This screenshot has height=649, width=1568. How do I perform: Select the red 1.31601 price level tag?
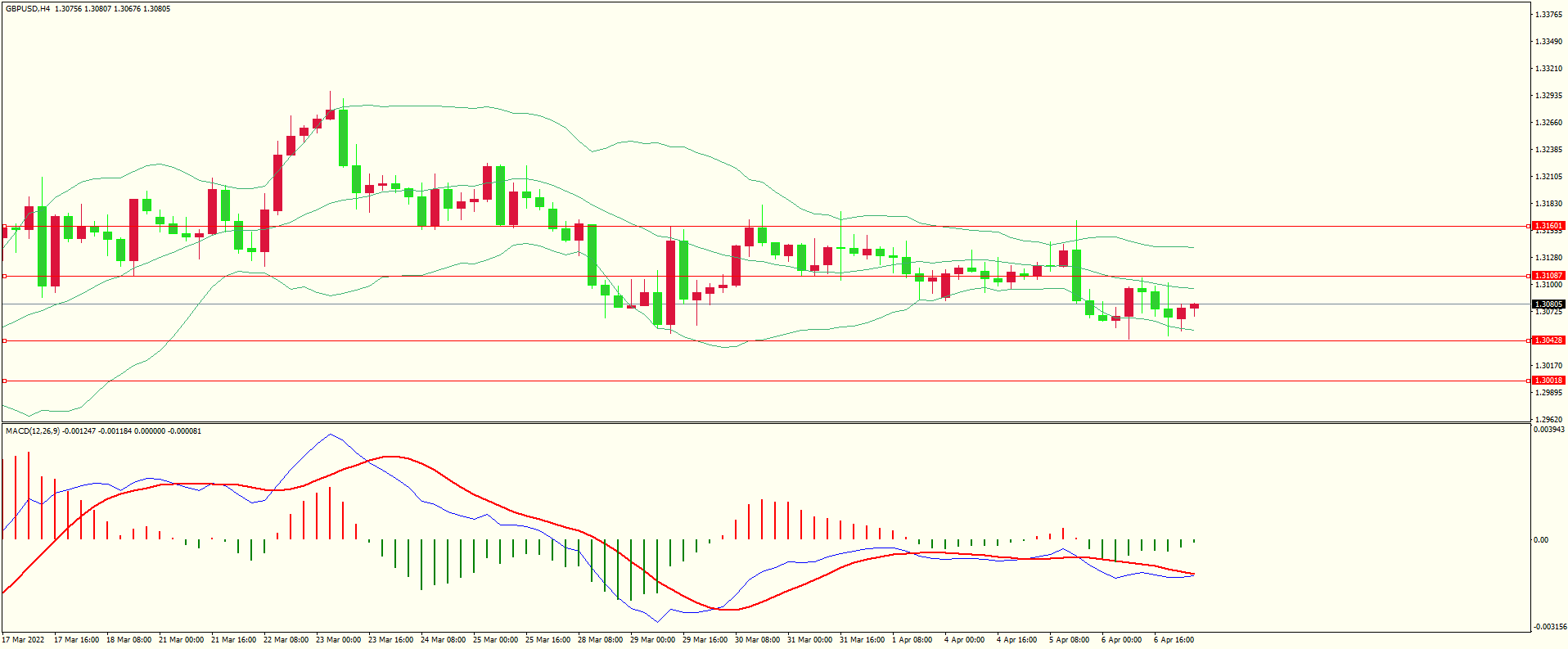[1548, 226]
